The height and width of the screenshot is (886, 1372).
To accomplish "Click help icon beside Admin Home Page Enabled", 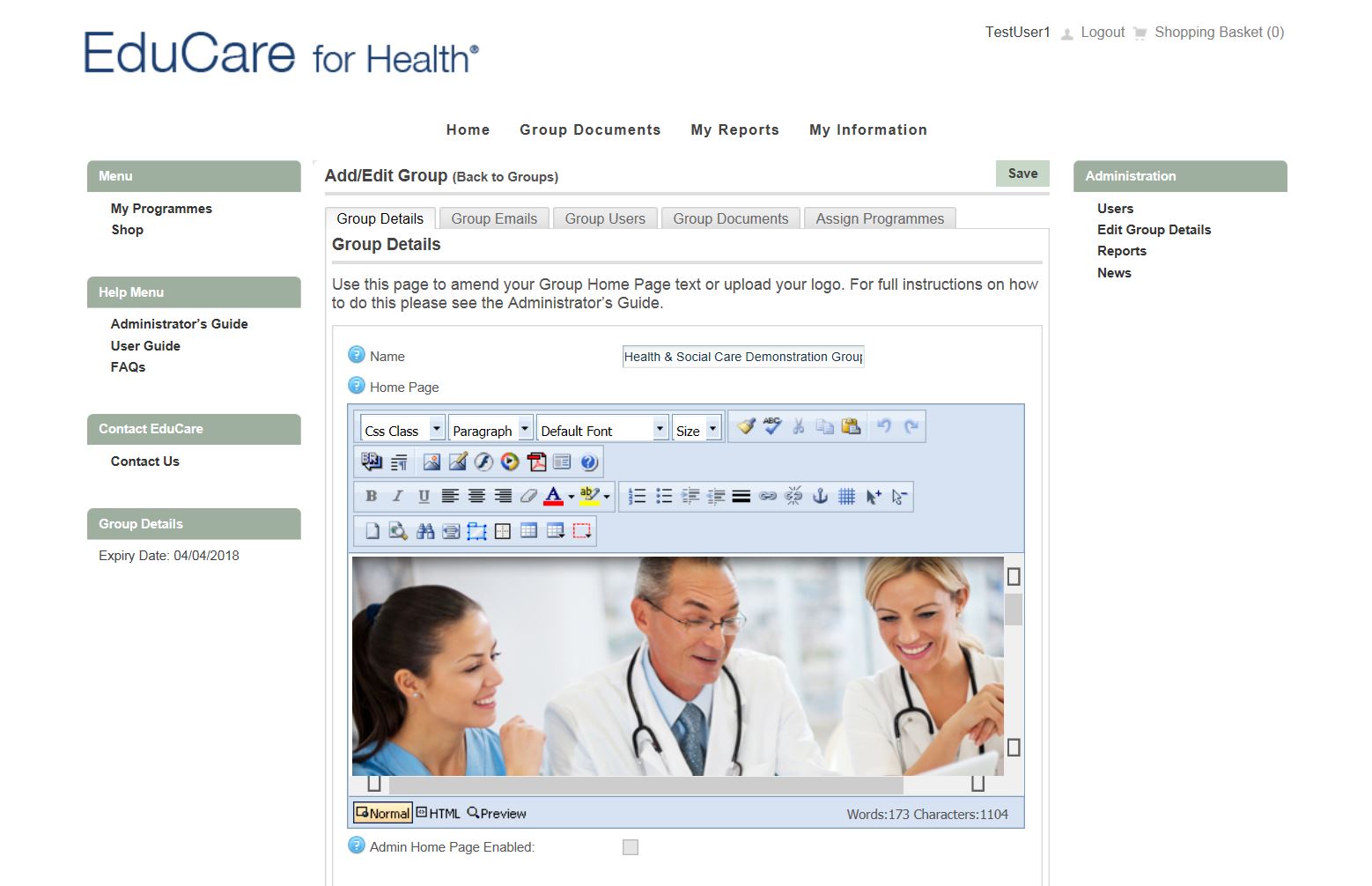I will click(357, 845).
